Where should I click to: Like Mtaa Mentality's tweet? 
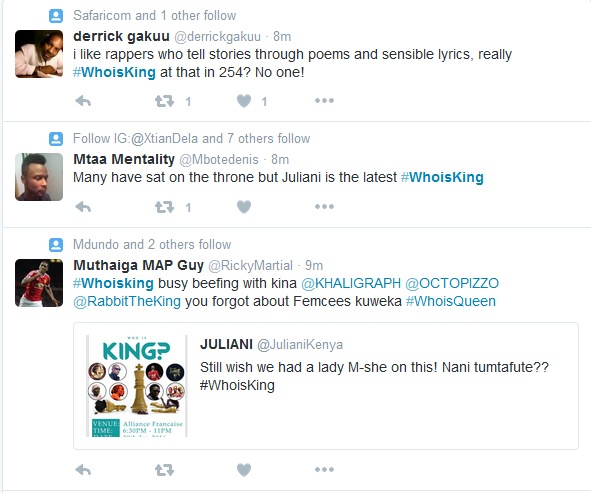(x=244, y=207)
